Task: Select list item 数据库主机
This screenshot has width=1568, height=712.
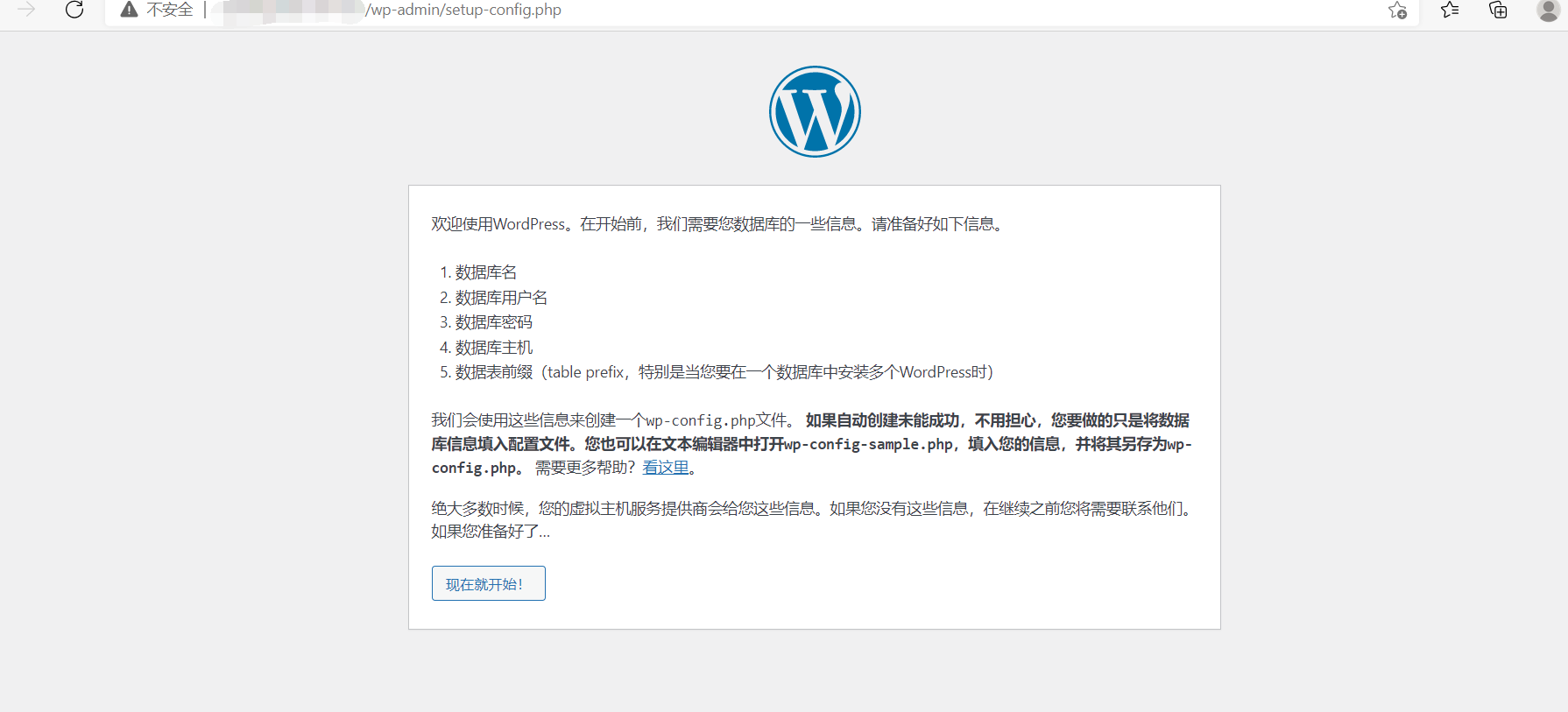Action: click(494, 348)
